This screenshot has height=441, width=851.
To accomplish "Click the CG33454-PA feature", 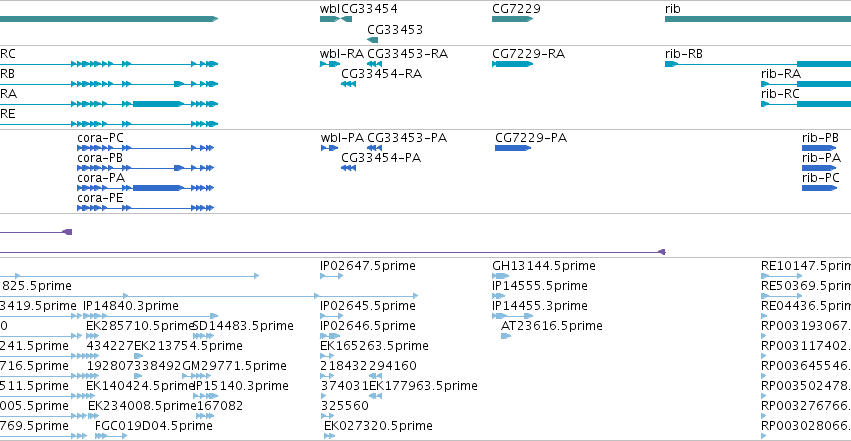I will (x=348, y=168).
